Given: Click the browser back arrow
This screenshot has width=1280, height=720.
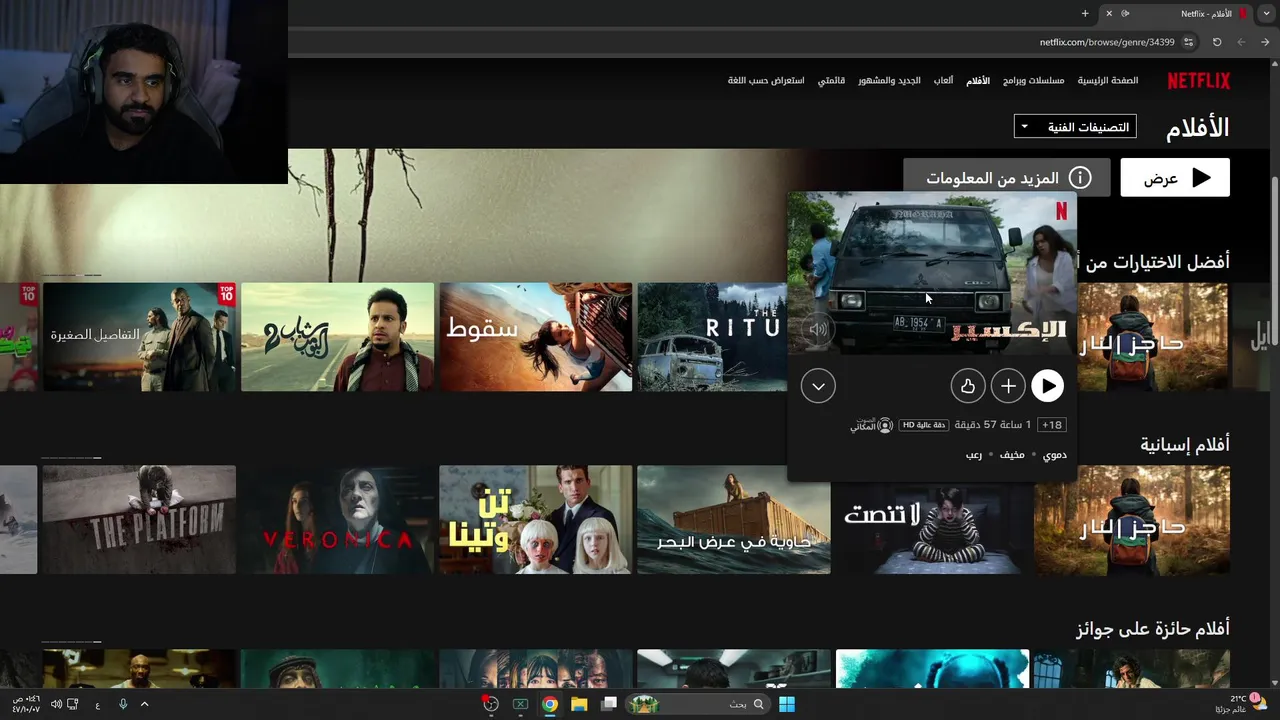Looking at the screenshot, I should coord(1265,42).
